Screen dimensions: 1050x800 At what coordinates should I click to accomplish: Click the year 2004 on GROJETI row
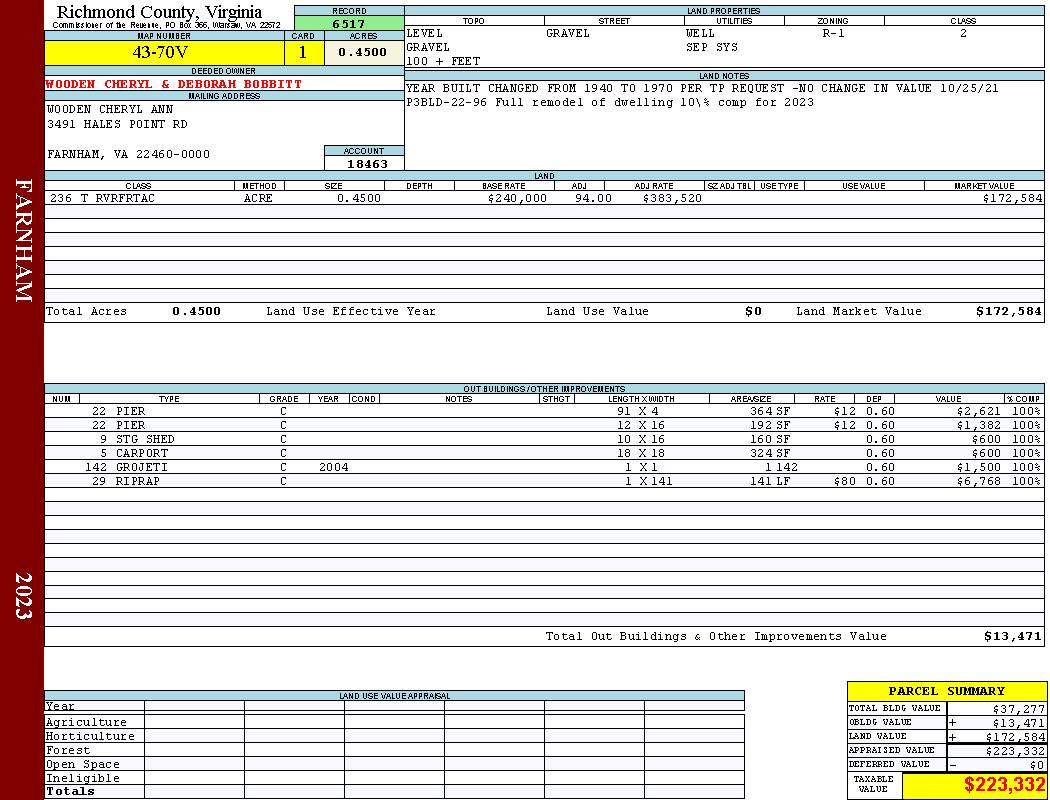click(x=333, y=468)
